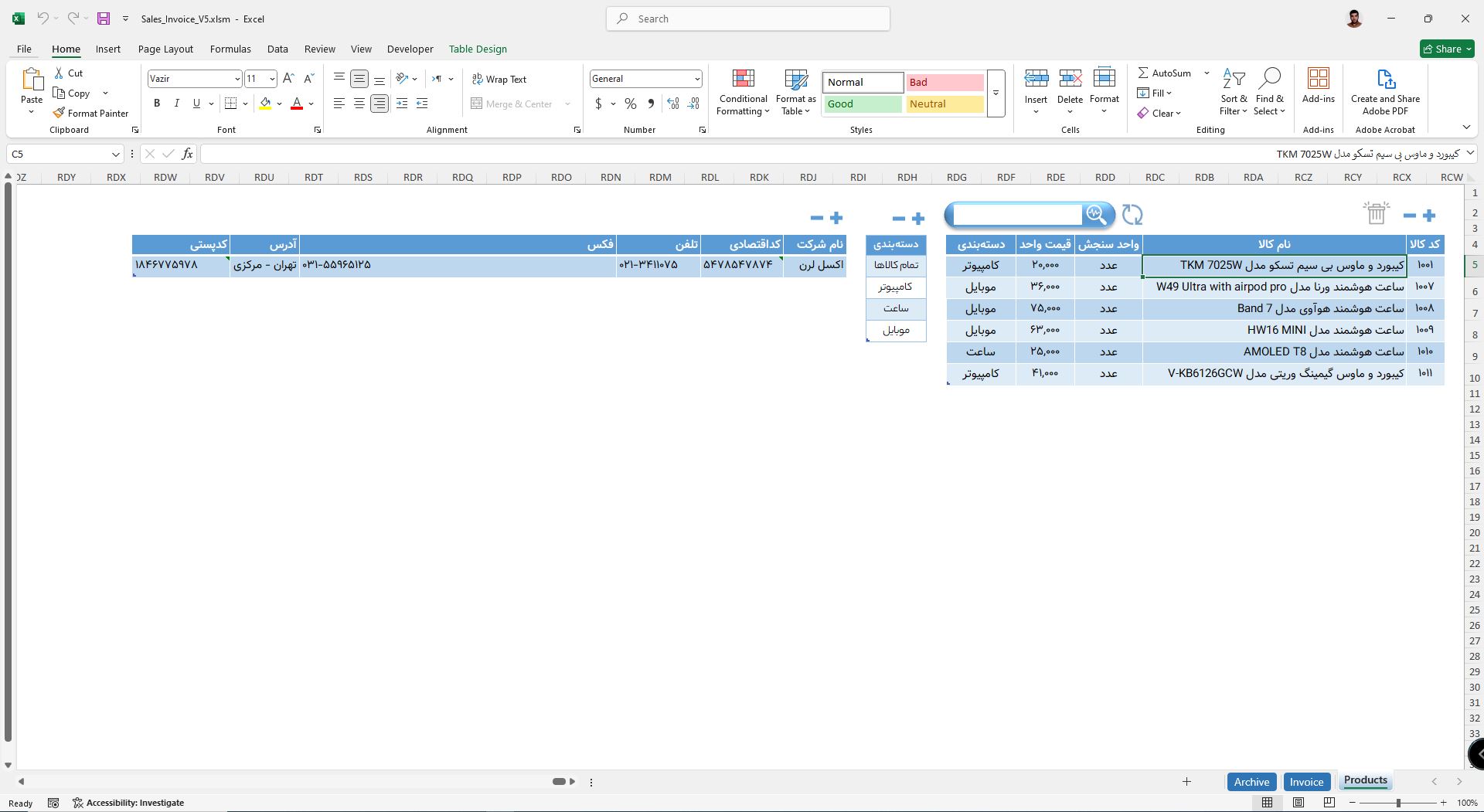Click Increase Font Size icon

[288, 79]
